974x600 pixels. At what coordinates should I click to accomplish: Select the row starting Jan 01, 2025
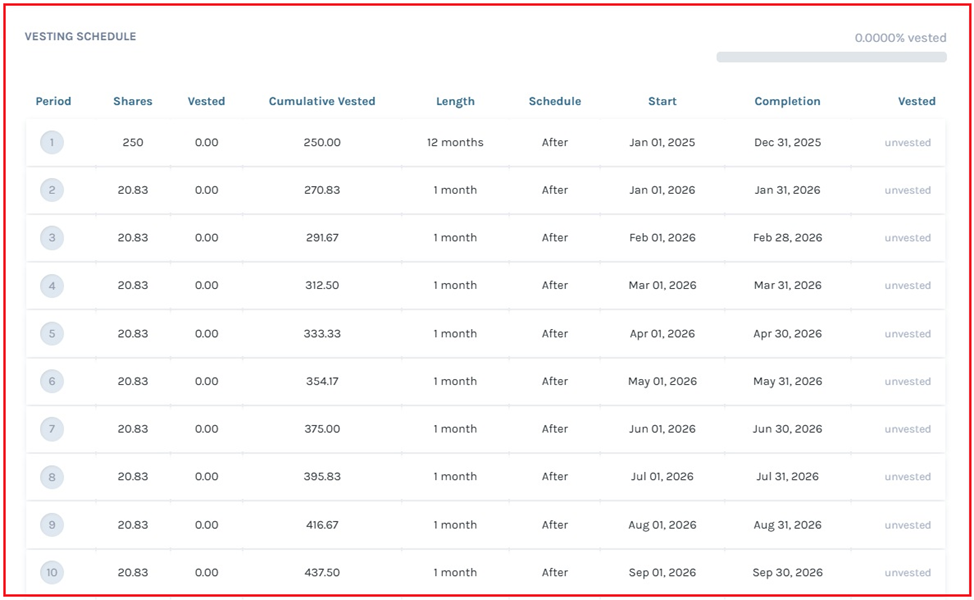(x=662, y=142)
